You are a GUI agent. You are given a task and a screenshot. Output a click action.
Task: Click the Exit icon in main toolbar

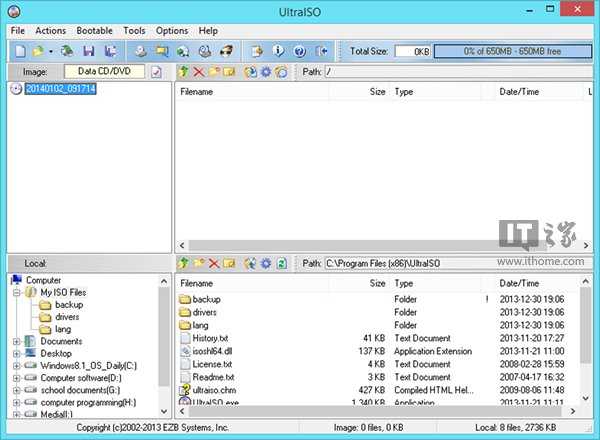point(321,51)
